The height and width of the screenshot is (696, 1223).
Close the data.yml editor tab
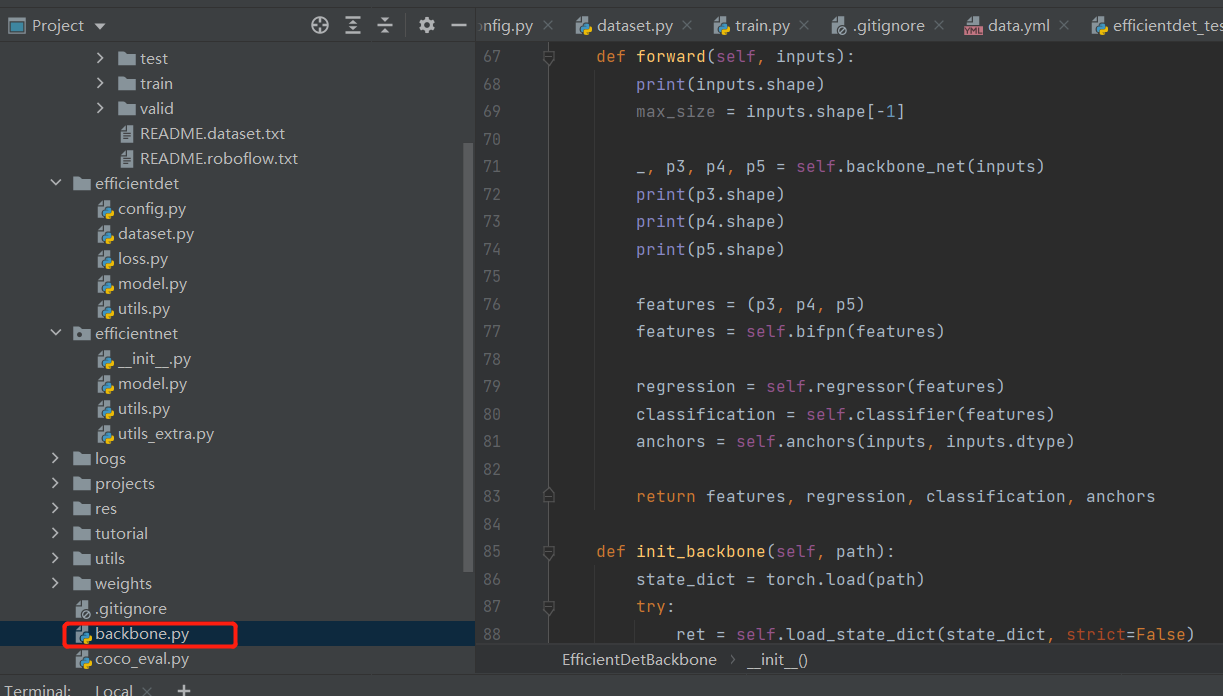point(1064,26)
